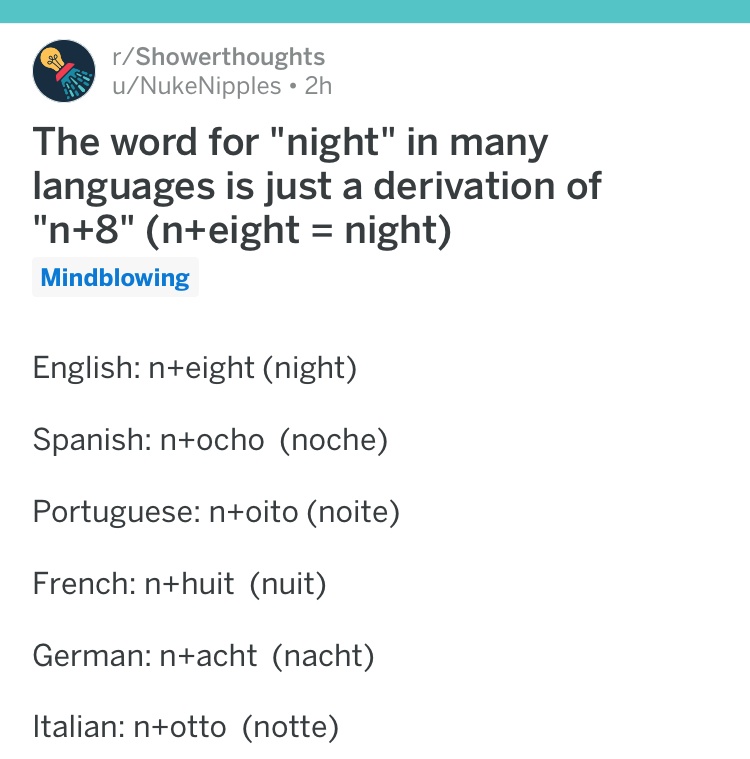Click the Portuguese n+oito line

pos(216,512)
